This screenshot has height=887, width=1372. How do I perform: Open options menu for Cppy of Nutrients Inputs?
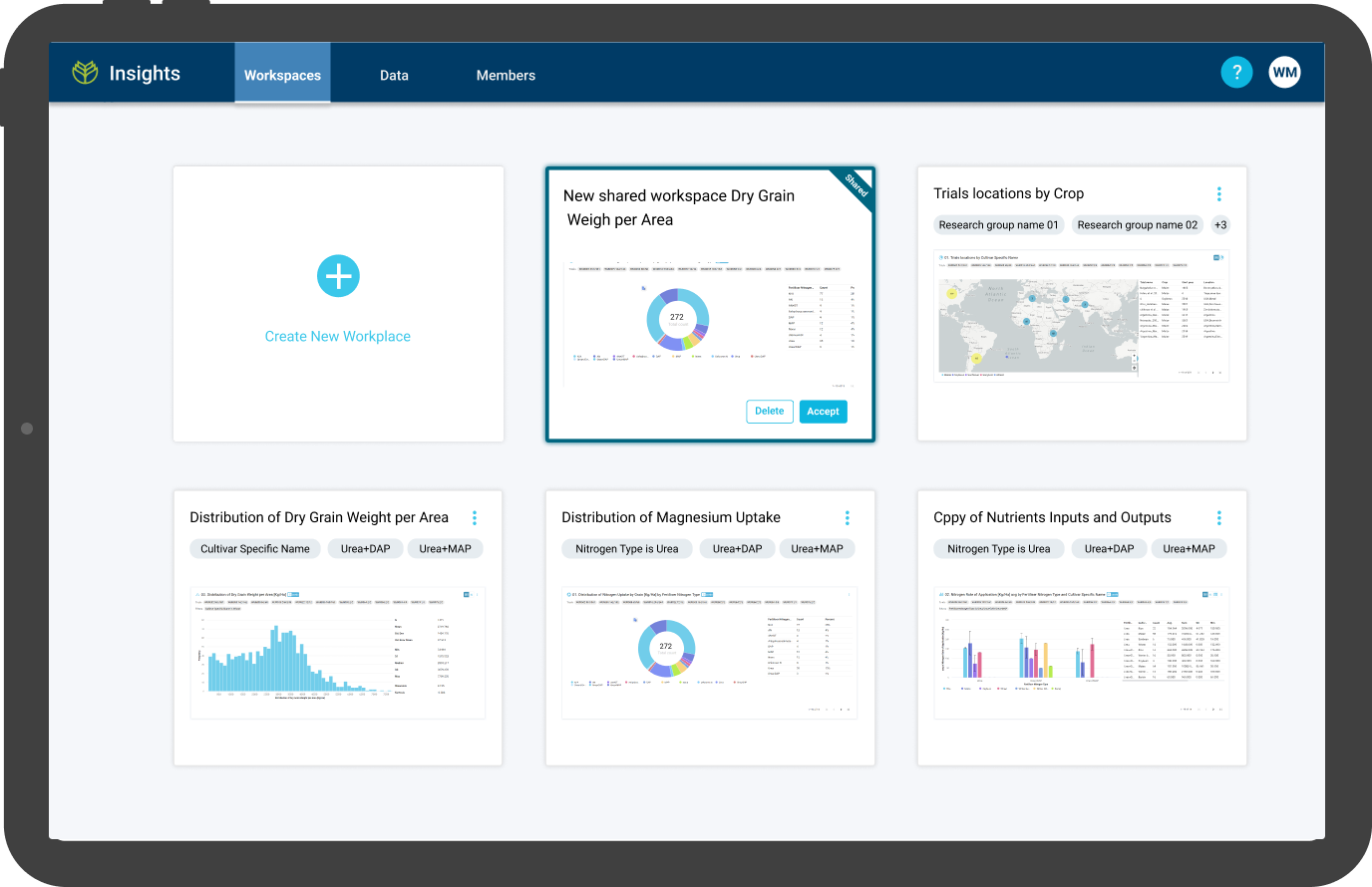click(x=1218, y=518)
